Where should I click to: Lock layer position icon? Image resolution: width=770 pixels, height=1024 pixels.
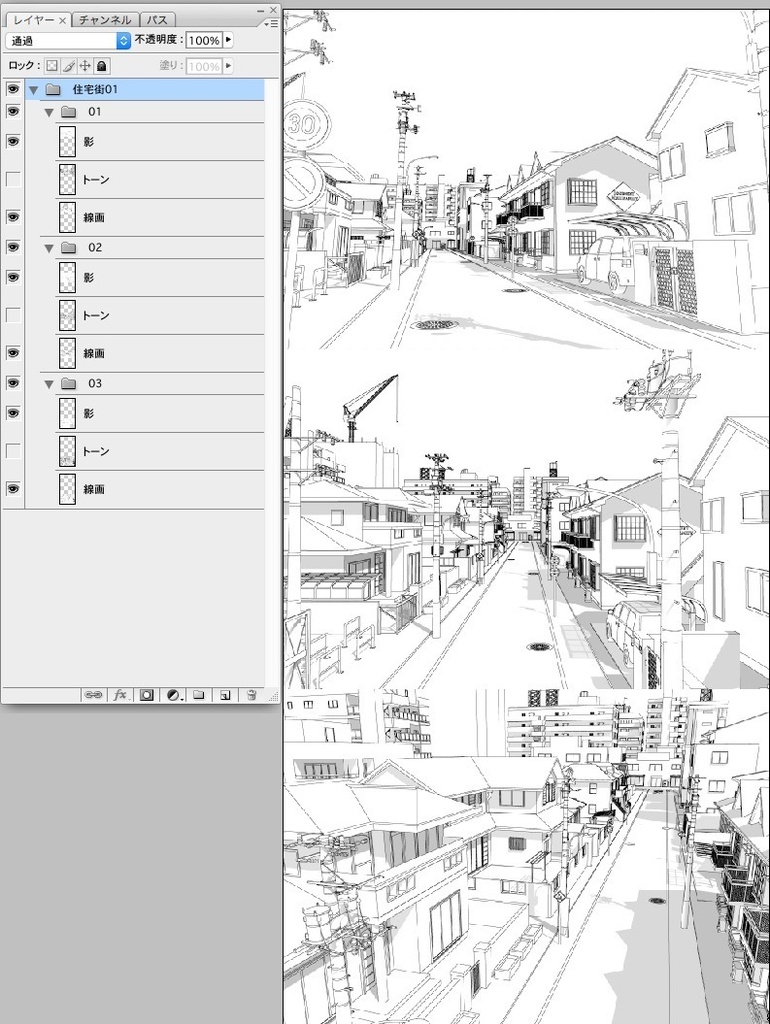coord(85,66)
